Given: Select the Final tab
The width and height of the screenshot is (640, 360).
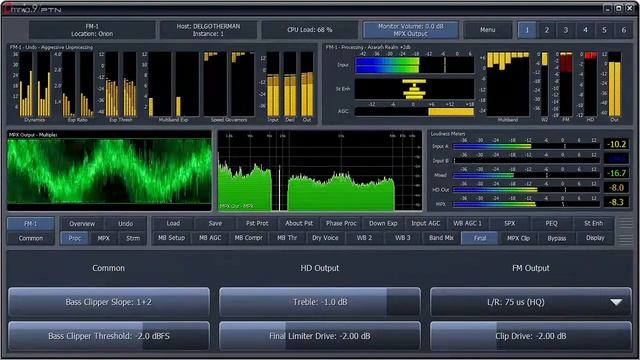Looking at the screenshot, I should coord(480,238).
